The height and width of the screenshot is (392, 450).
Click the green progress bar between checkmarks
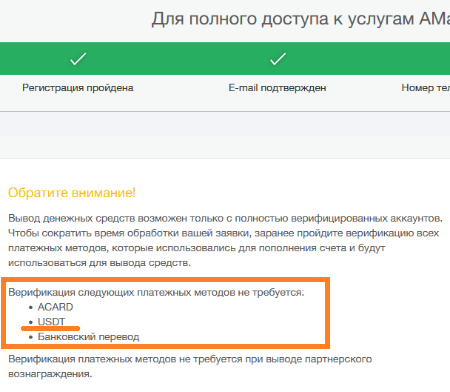(178, 59)
